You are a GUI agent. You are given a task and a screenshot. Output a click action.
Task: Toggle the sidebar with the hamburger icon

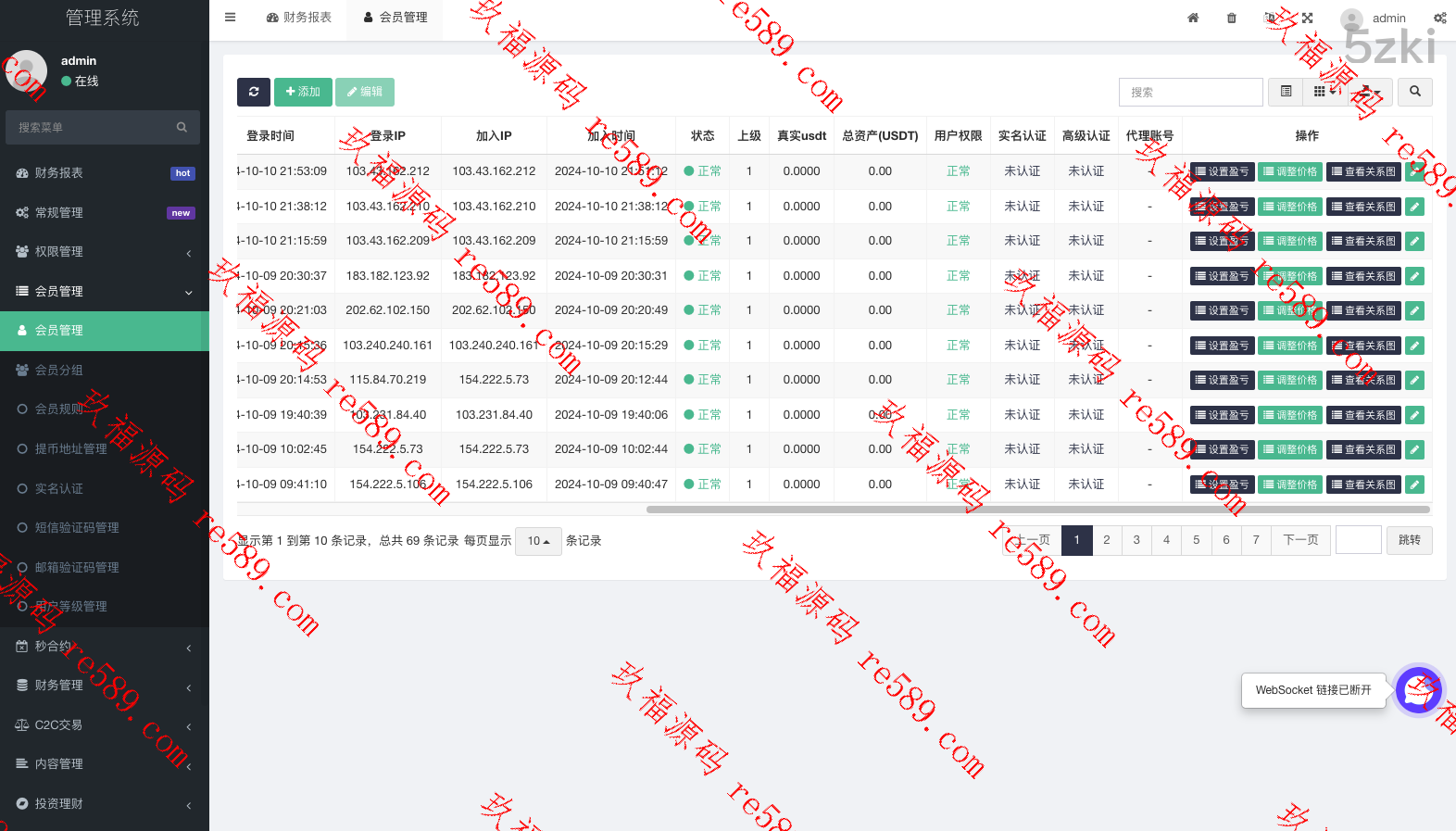pyautogui.click(x=231, y=18)
